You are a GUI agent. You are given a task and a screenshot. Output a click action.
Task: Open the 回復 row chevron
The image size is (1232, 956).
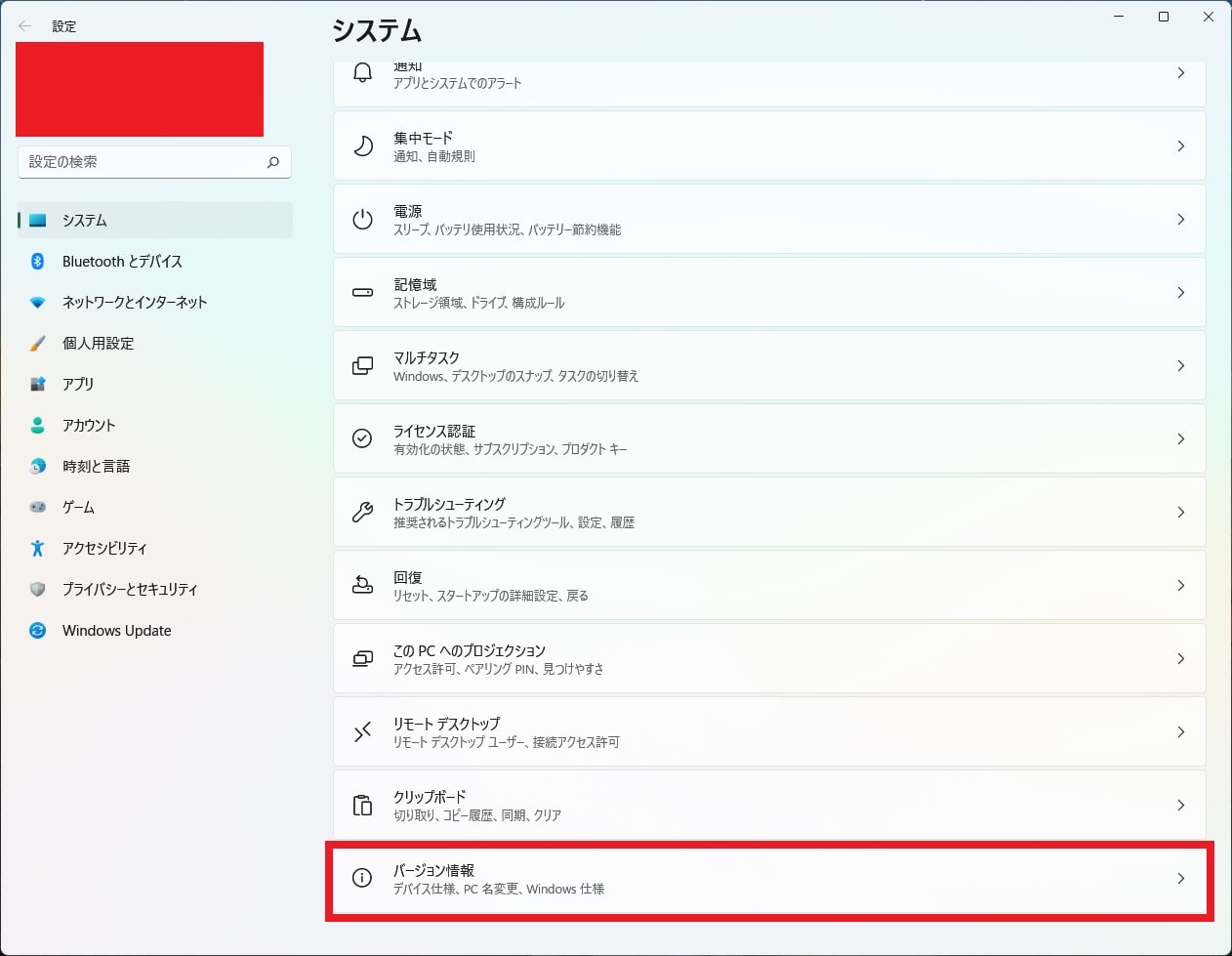tap(1180, 585)
